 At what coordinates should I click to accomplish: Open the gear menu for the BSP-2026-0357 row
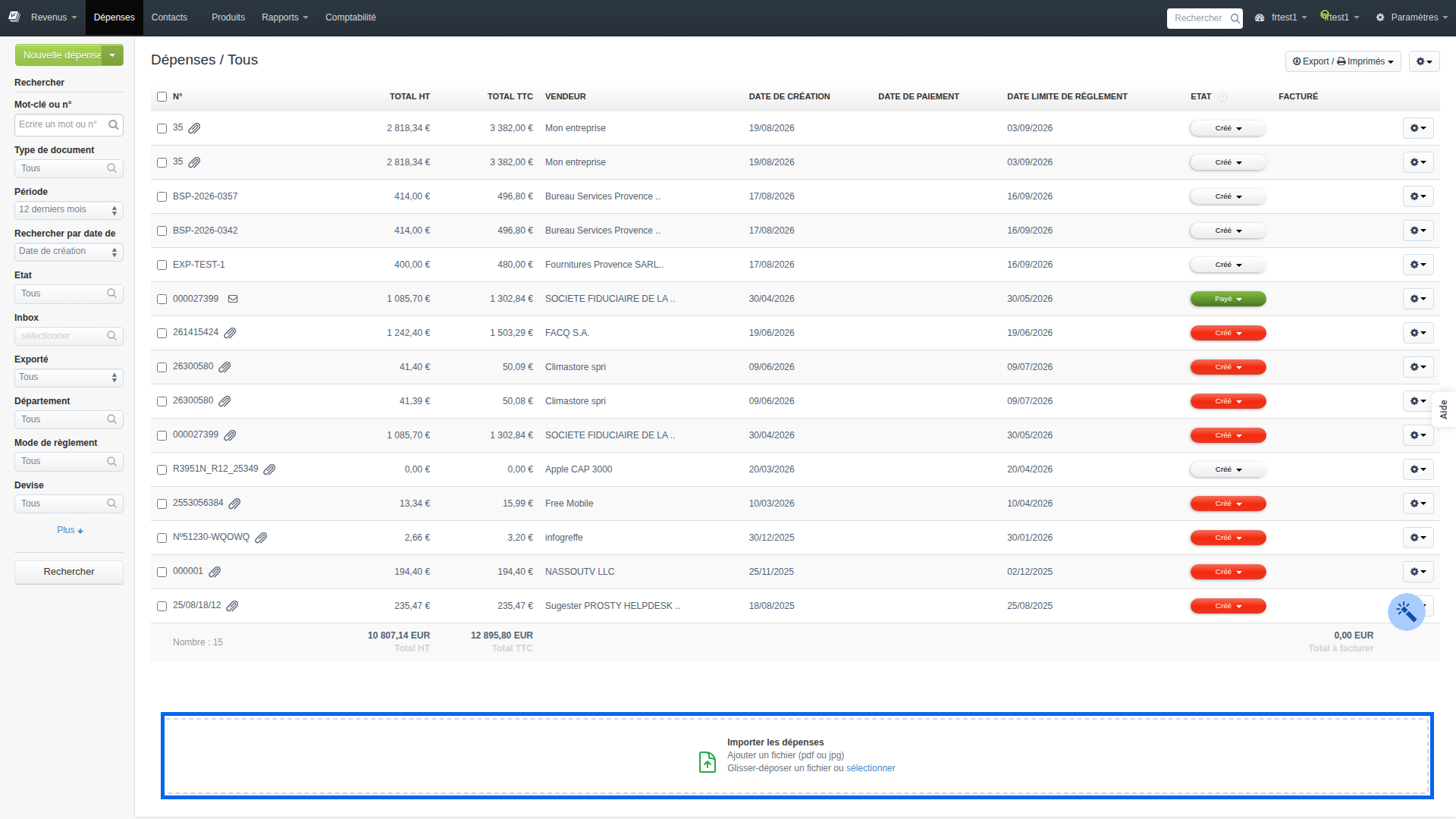point(1418,196)
